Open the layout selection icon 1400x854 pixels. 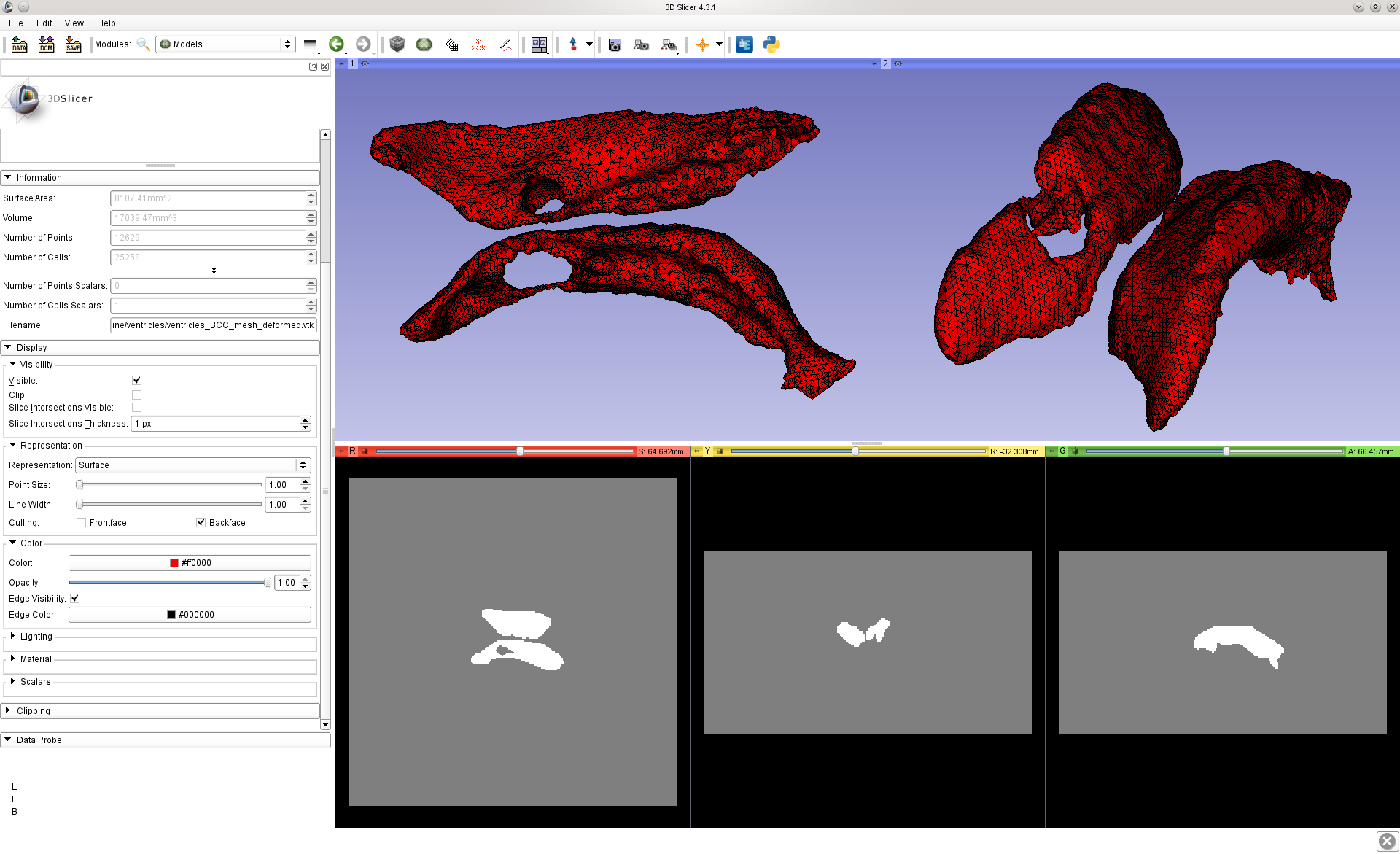[x=539, y=44]
